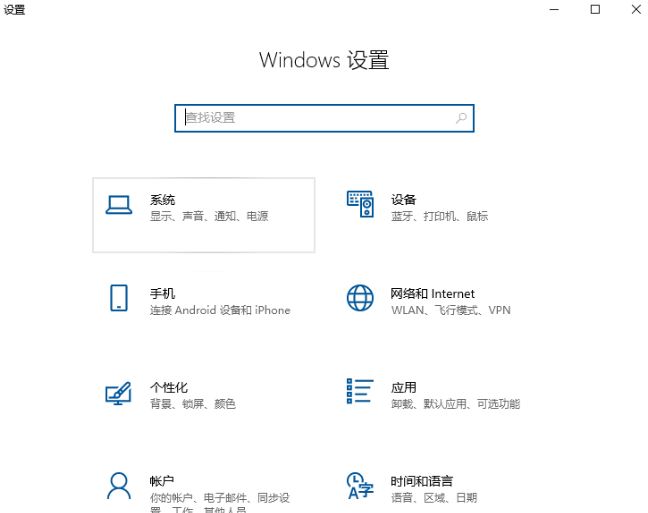Choose the 时间和语言 title label
Viewport: 648px width, 513px height.
click(421, 481)
